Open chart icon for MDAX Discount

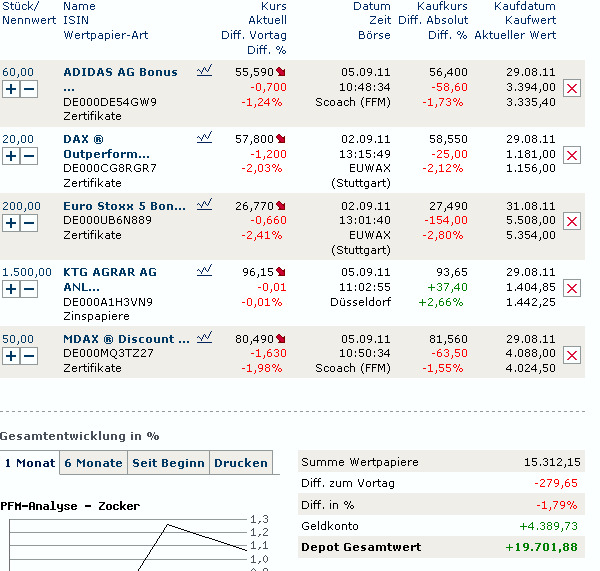204,338
